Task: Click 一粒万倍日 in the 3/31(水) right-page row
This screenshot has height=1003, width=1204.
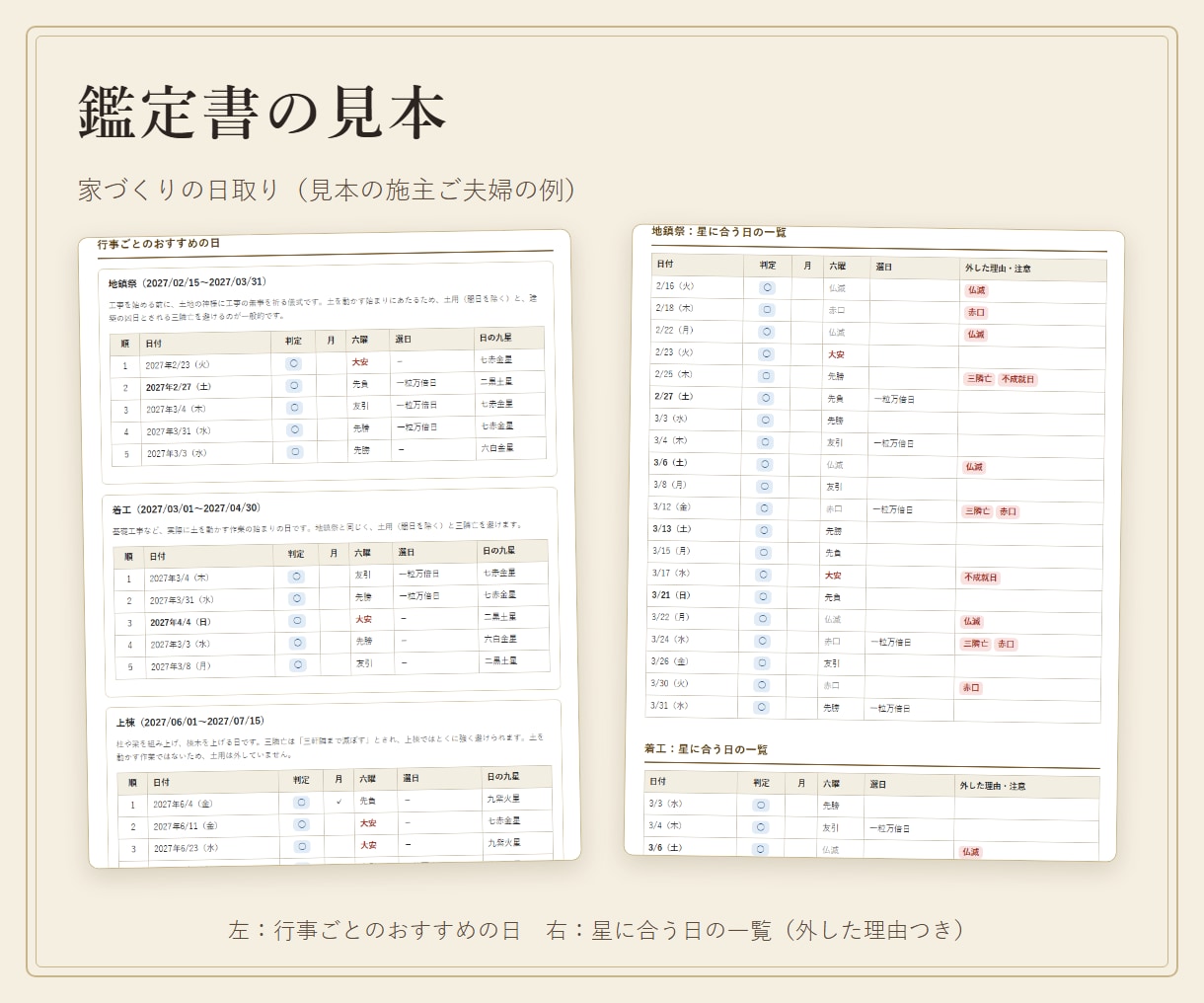Action: coord(890,708)
